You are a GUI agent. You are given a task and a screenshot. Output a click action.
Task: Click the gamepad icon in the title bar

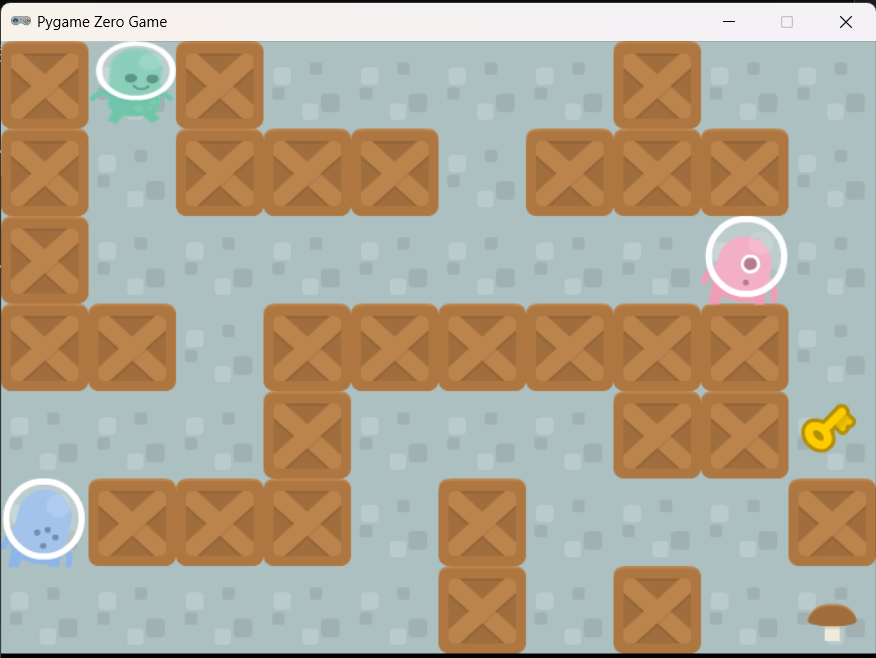coord(20,21)
